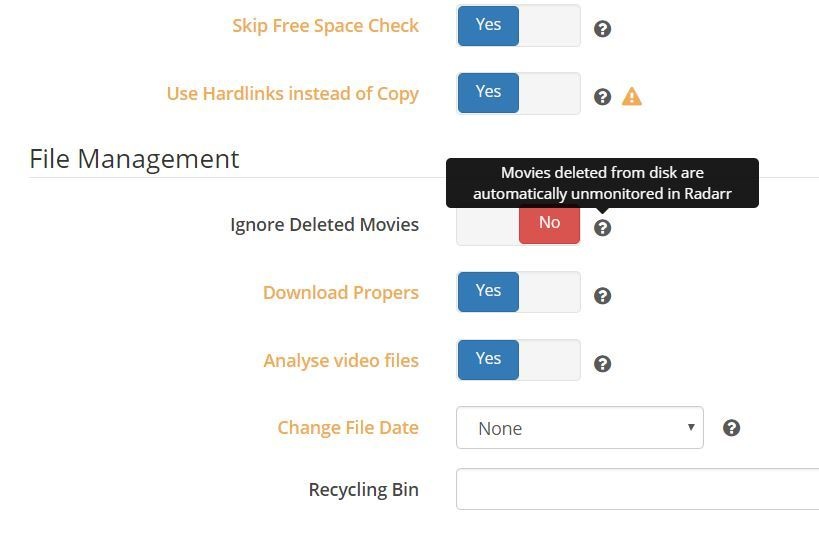Click the orange warning triangle icon
The height and width of the screenshot is (533, 819).
(x=632, y=97)
